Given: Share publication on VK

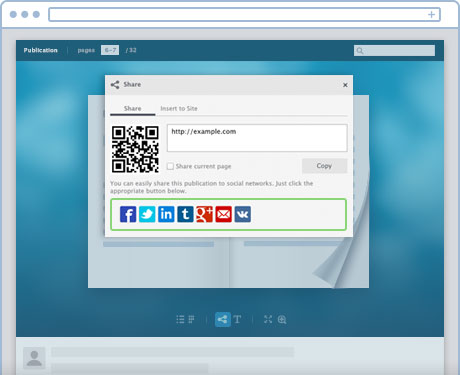Looking at the screenshot, I should coord(243,214).
